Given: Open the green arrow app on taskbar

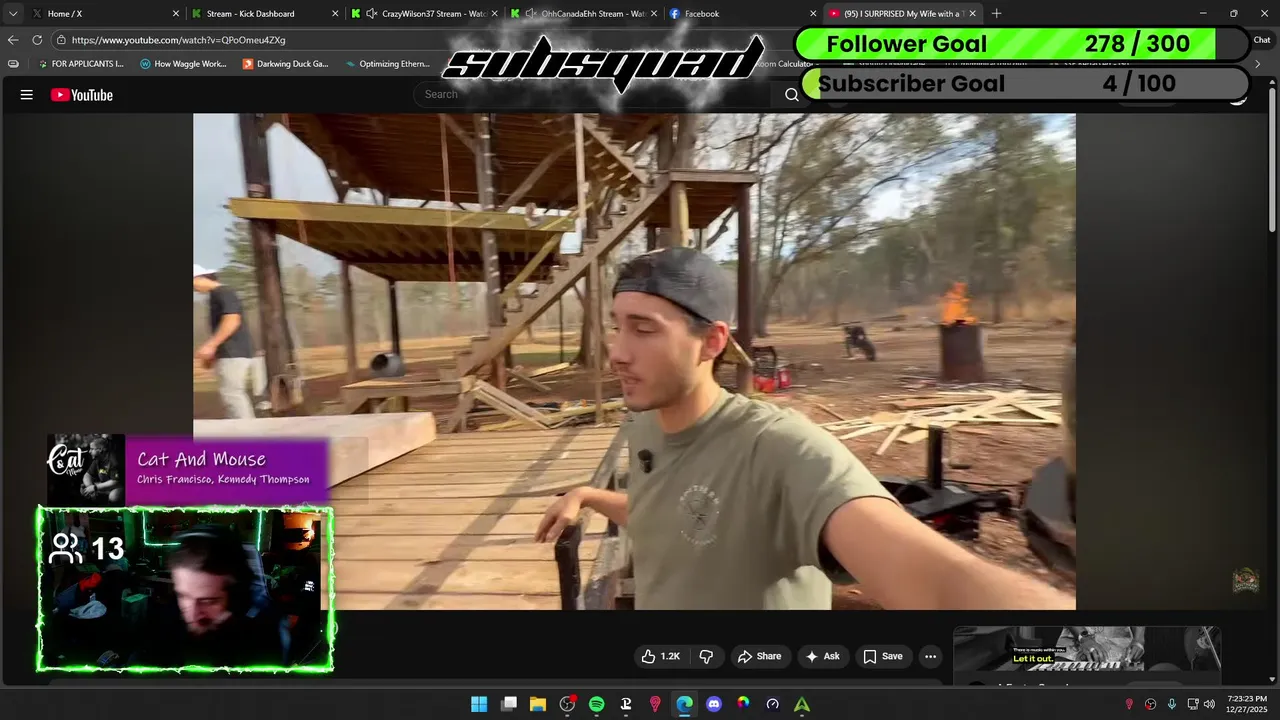Looking at the screenshot, I should point(802,704).
